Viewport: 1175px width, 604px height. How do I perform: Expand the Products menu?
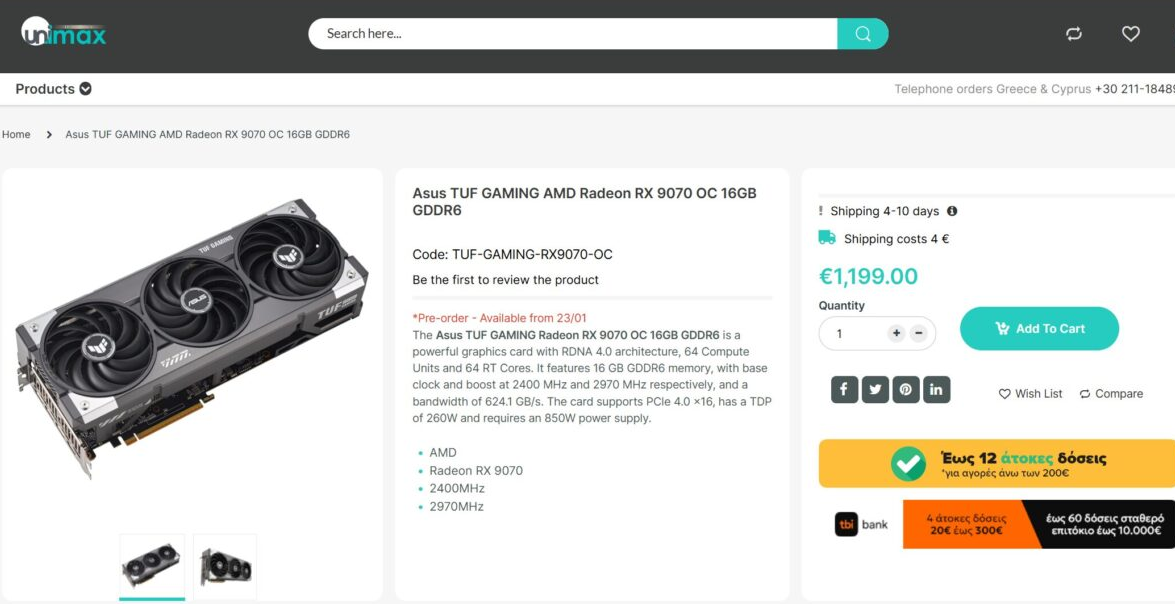pos(54,89)
